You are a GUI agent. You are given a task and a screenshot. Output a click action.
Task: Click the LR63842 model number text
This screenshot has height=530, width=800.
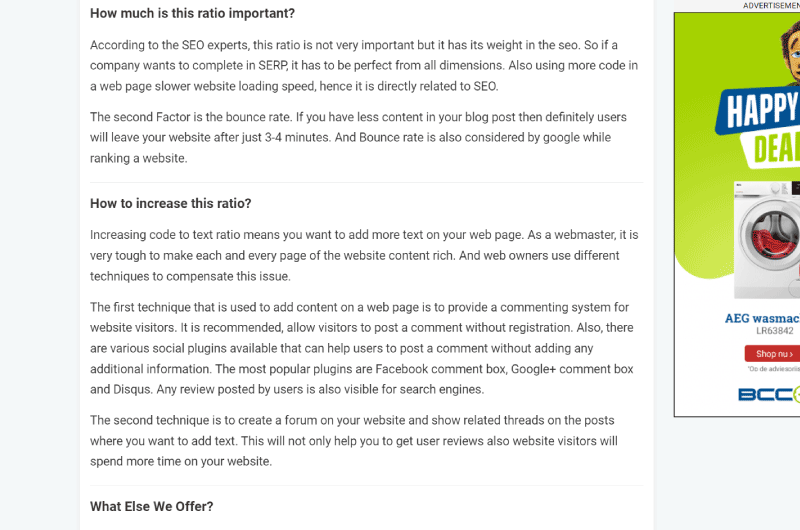point(774,331)
